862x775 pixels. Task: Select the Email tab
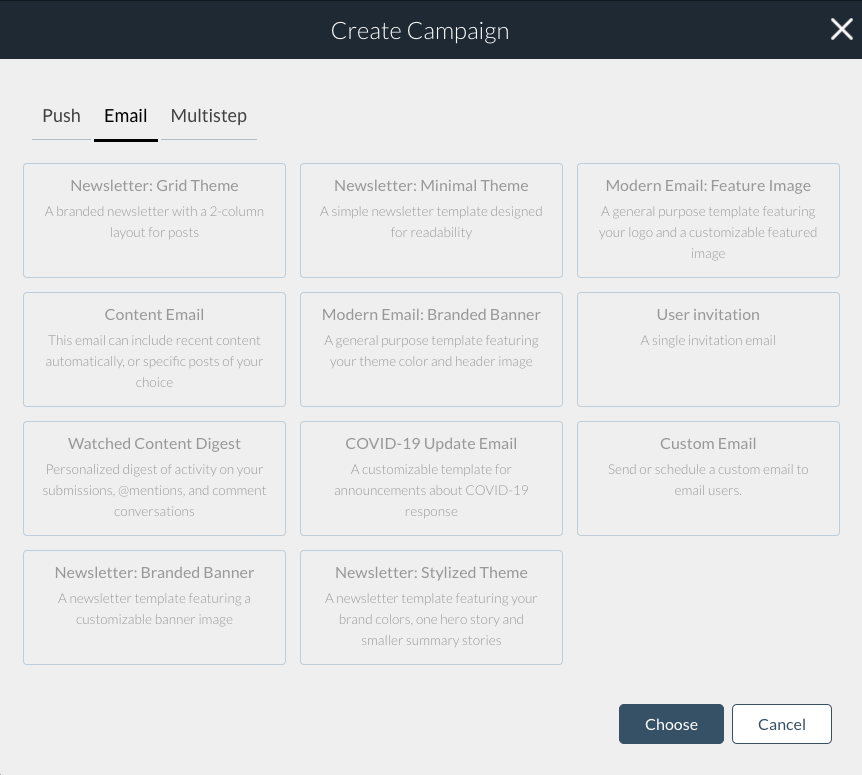coord(126,116)
